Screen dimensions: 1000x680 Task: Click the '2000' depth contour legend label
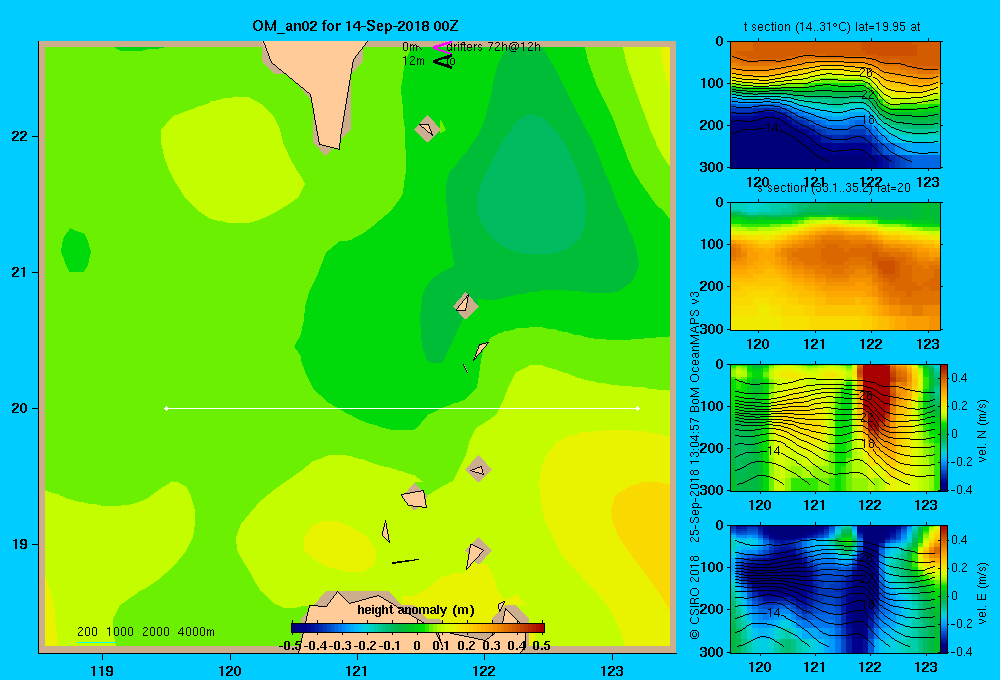[156, 632]
